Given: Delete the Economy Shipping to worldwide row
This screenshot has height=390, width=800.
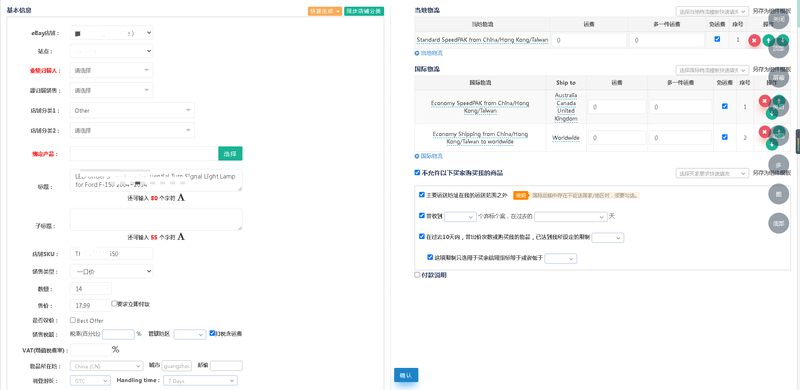Looking at the screenshot, I should pyautogui.click(x=764, y=132).
